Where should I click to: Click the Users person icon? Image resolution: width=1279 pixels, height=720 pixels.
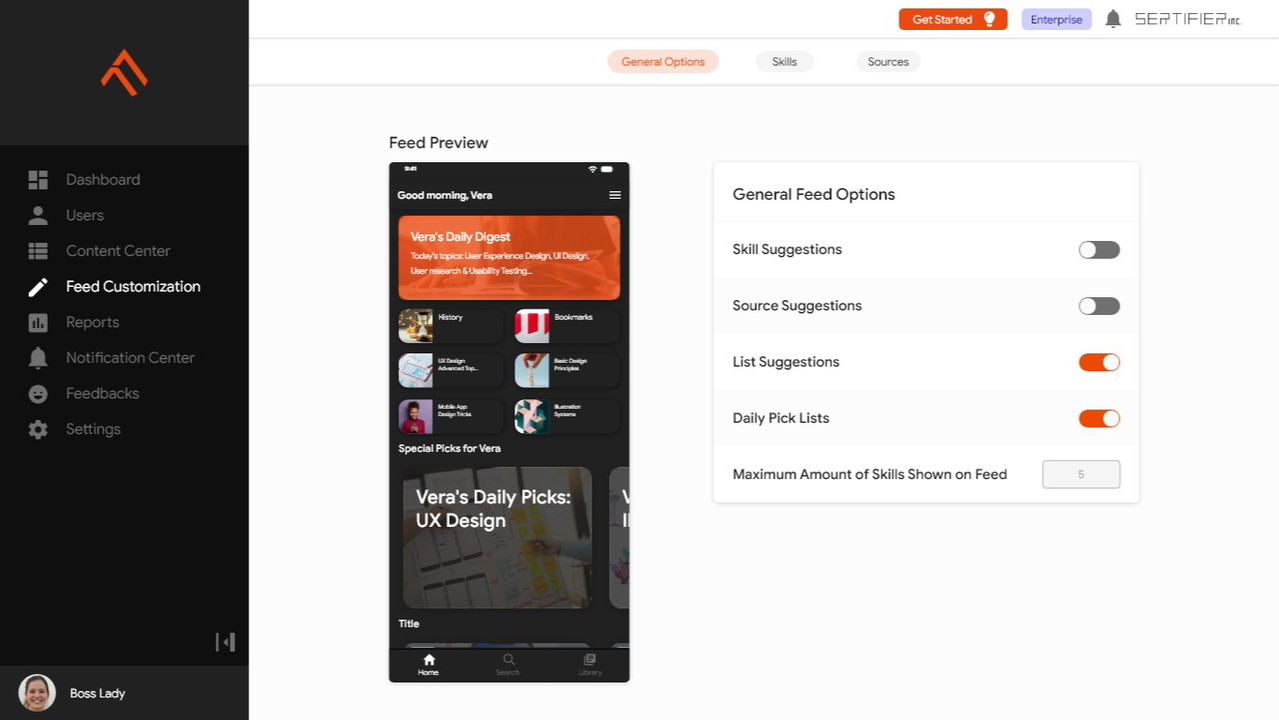(38, 215)
